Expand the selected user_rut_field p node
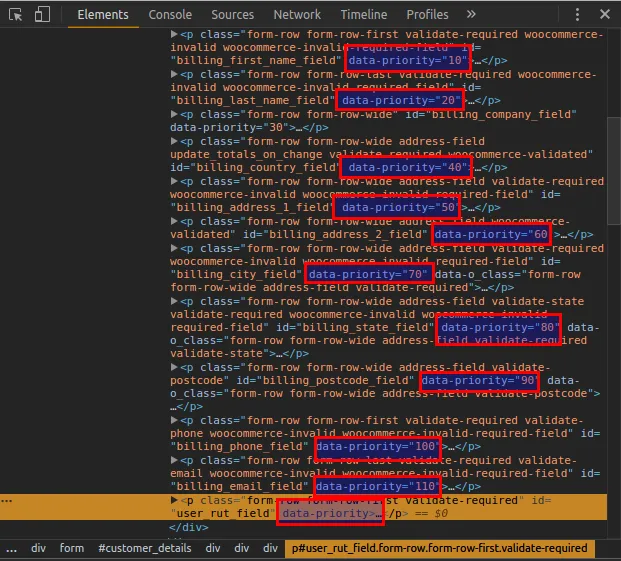Screen dimensions: 621x561 click(x=174, y=500)
